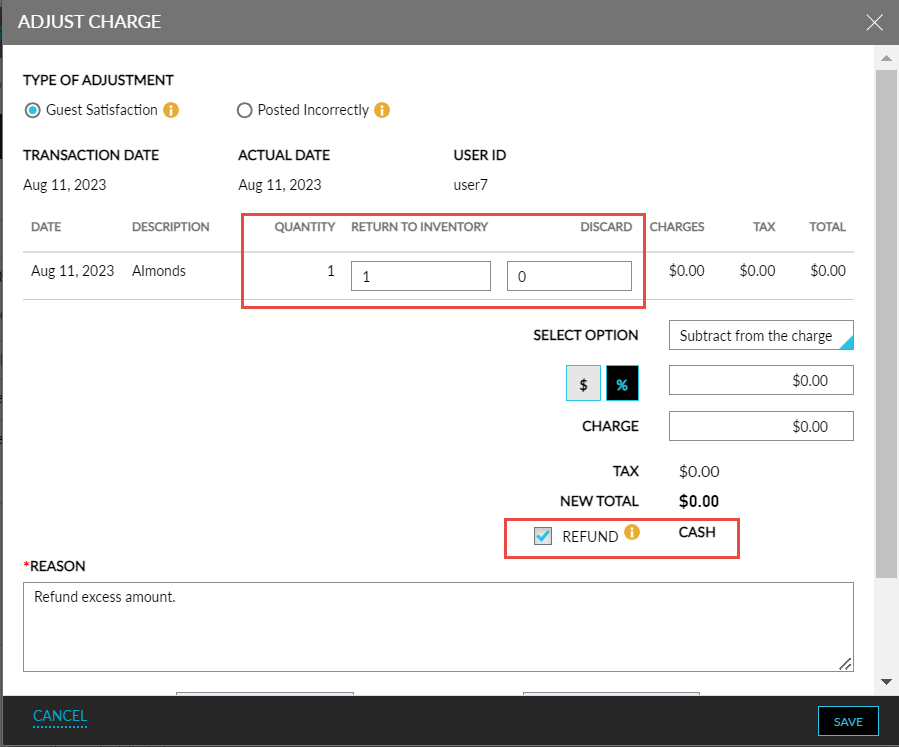Click the Discard column header
The image size is (899, 747).
pos(605,226)
